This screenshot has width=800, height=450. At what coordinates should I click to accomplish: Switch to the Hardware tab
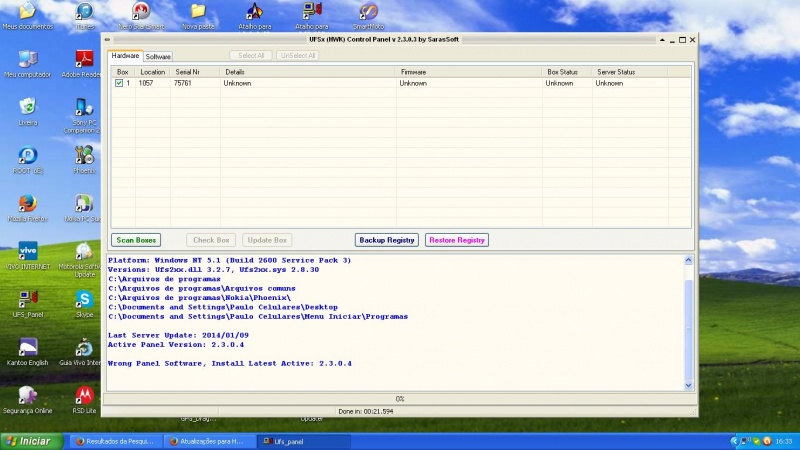point(125,56)
